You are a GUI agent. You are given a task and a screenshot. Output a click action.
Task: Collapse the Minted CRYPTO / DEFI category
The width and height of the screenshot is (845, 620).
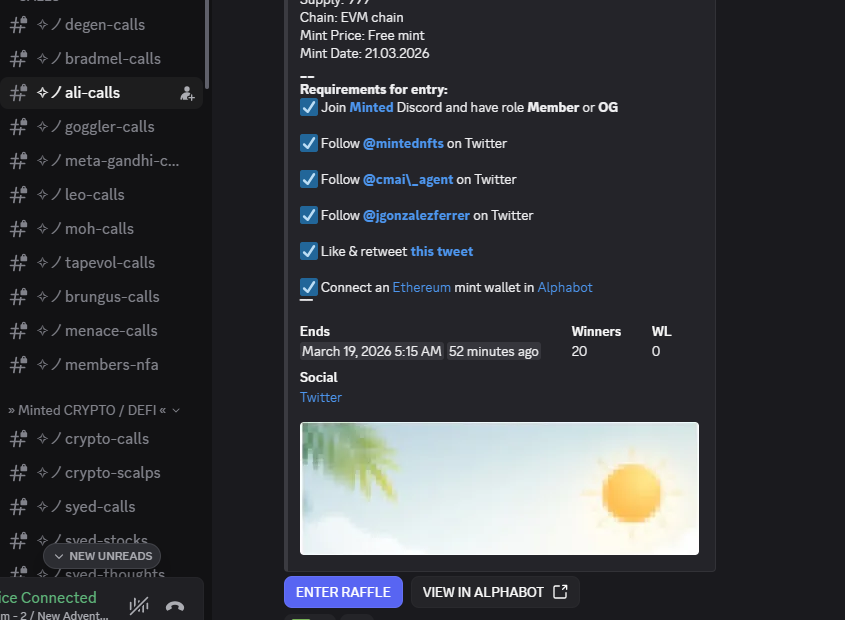[94, 410]
